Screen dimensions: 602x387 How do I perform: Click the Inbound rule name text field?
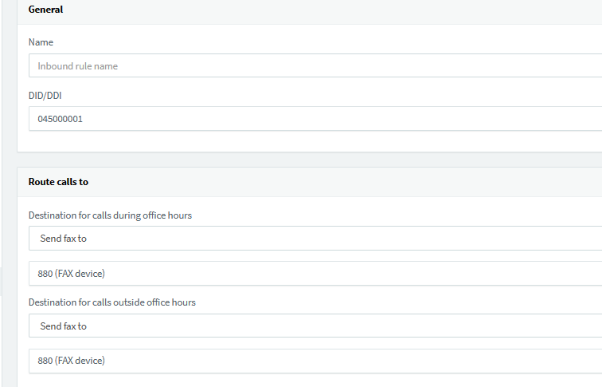[315, 66]
